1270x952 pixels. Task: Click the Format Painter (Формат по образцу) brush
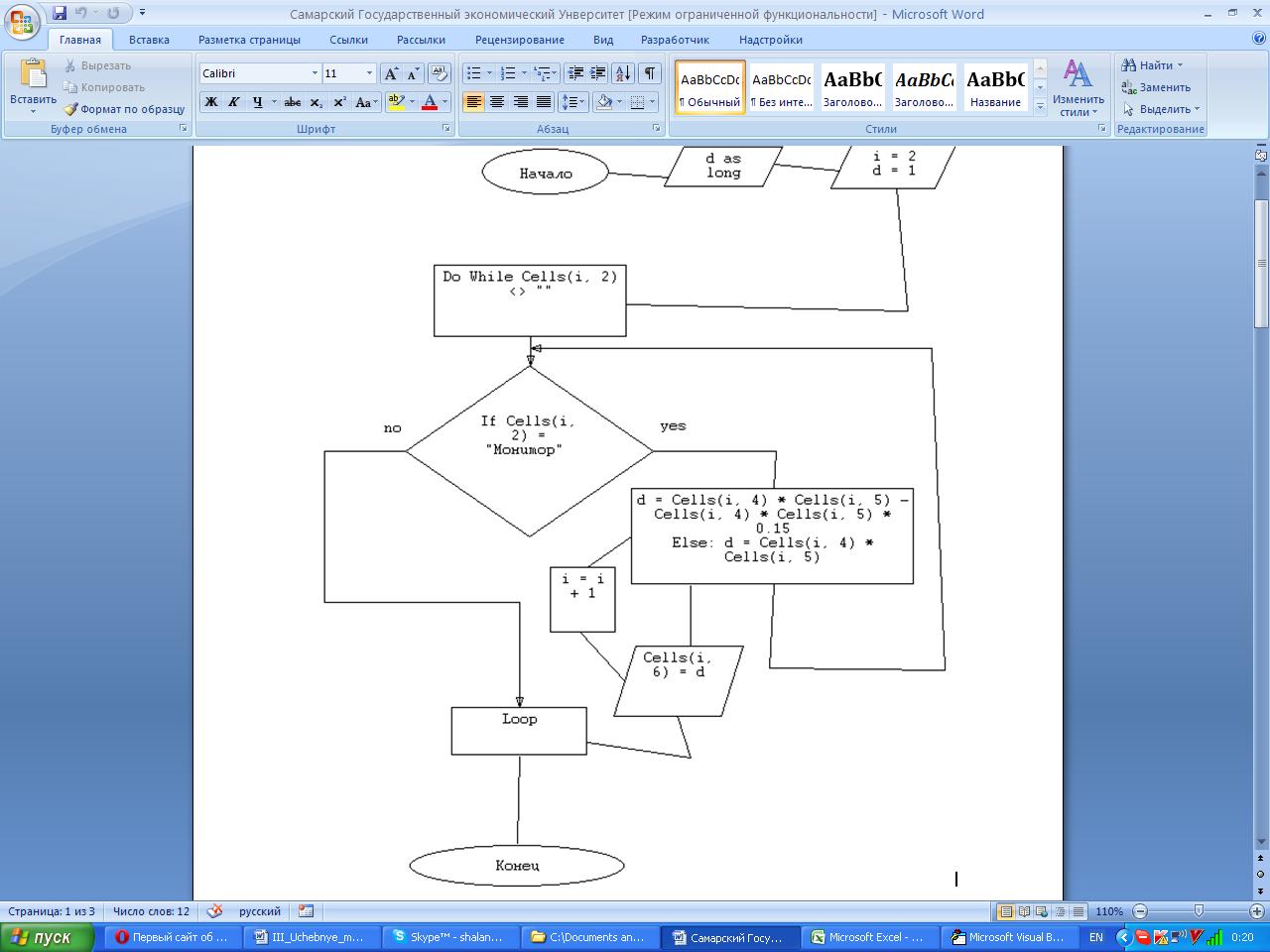(71, 109)
